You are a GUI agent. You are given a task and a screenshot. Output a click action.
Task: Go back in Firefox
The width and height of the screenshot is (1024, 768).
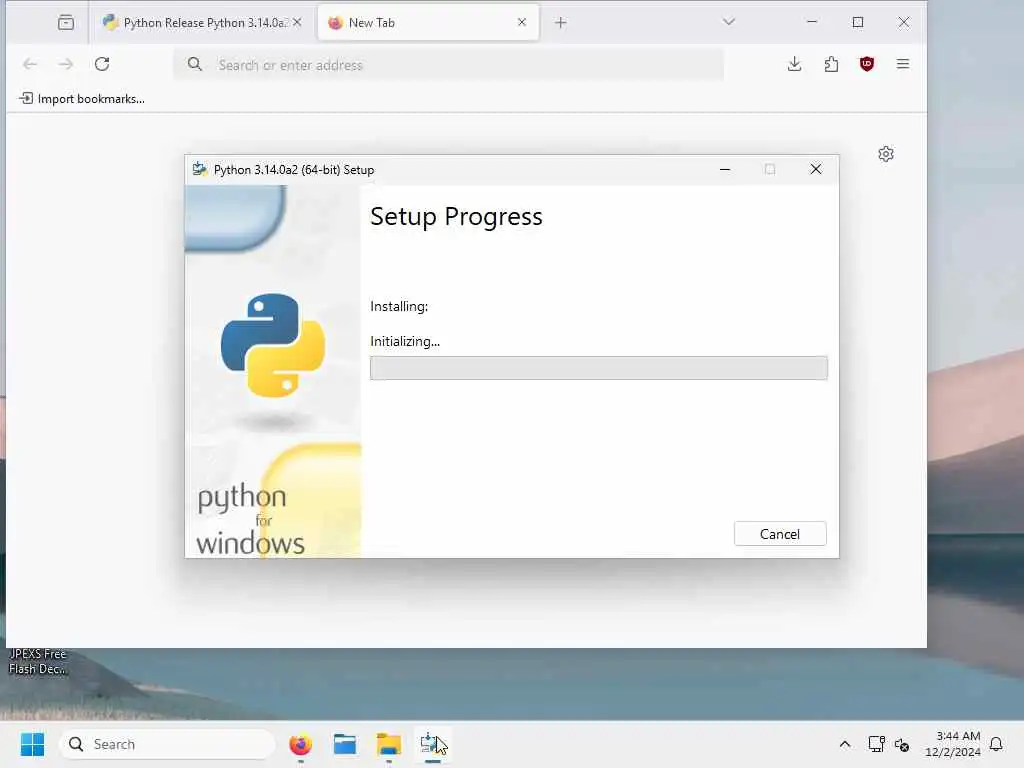(30, 64)
